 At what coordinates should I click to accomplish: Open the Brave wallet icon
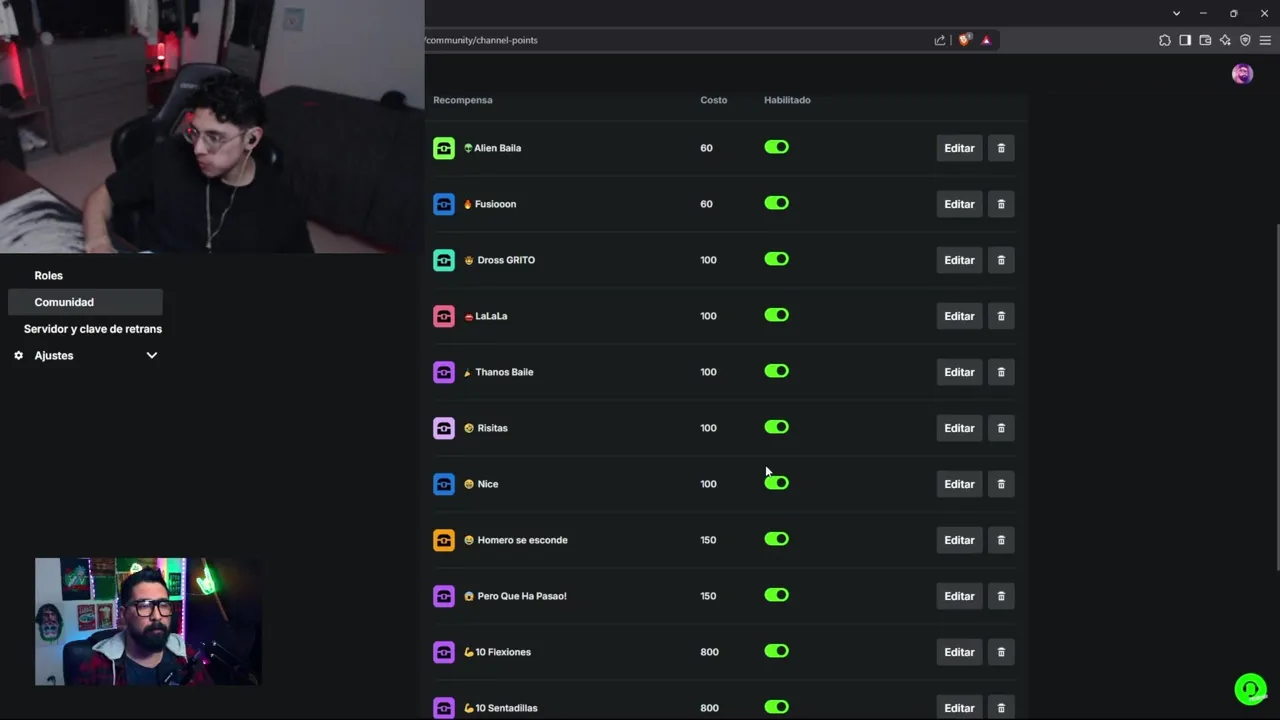[1205, 40]
